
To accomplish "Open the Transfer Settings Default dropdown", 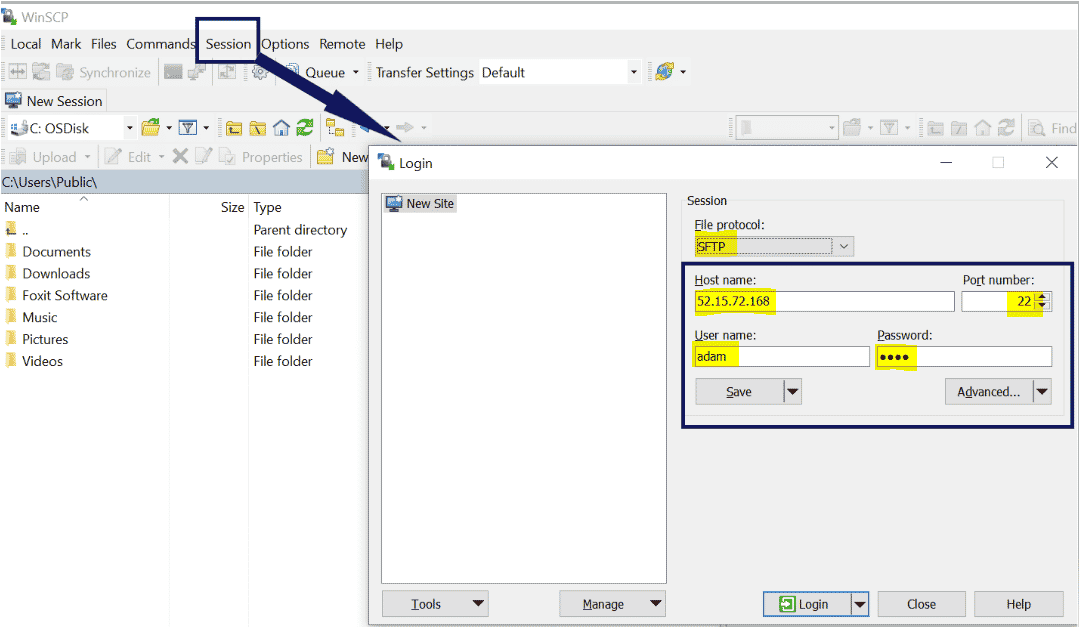I will [634, 72].
